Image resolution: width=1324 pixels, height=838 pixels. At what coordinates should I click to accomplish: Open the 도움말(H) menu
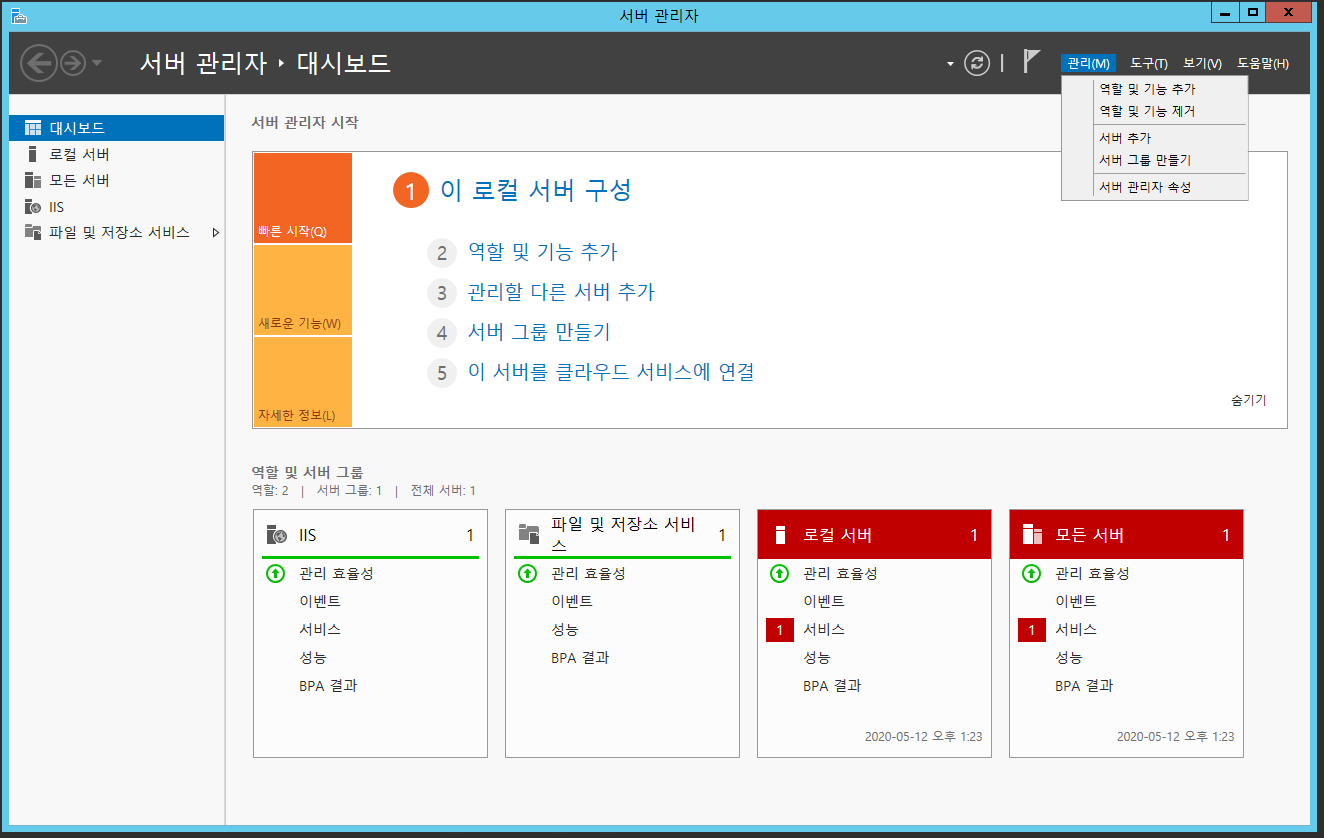(x=1263, y=63)
